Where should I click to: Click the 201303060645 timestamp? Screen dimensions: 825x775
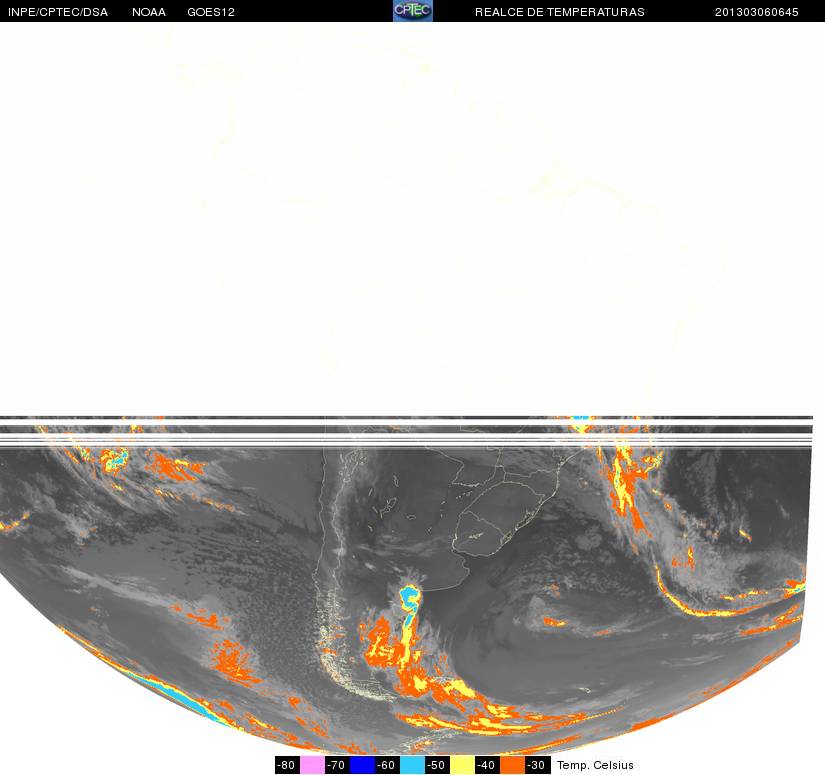[757, 12]
